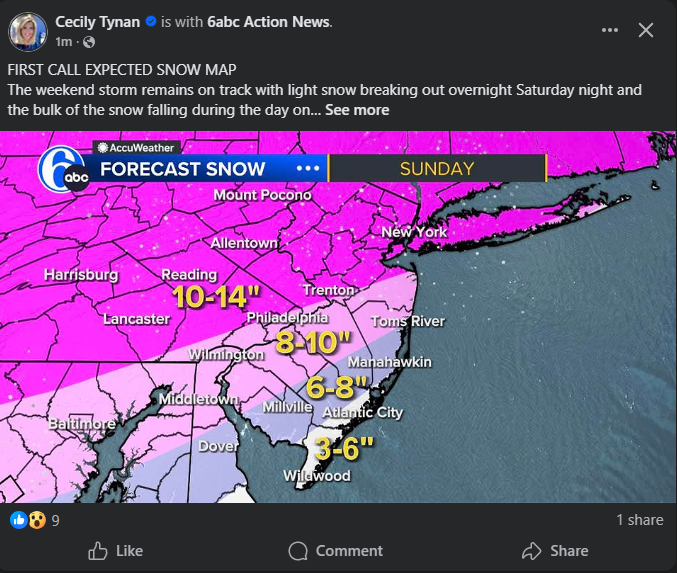Image resolution: width=677 pixels, height=573 pixels.
Task: Click the Comment button
Action: pyautogui.click(x=336, y=551)
